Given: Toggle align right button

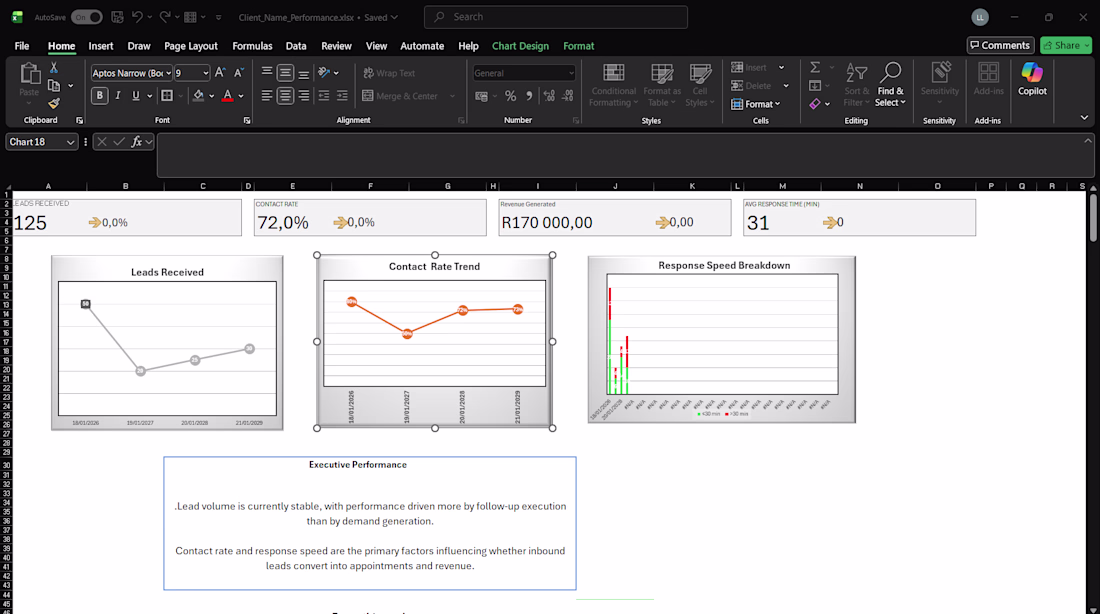Looking at the screenshot, I should (303, 95).
